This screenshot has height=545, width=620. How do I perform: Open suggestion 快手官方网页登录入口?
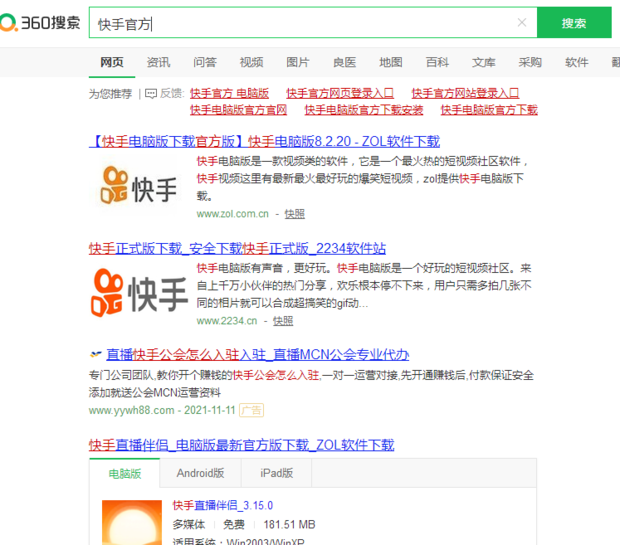click(x=340, y=93)
